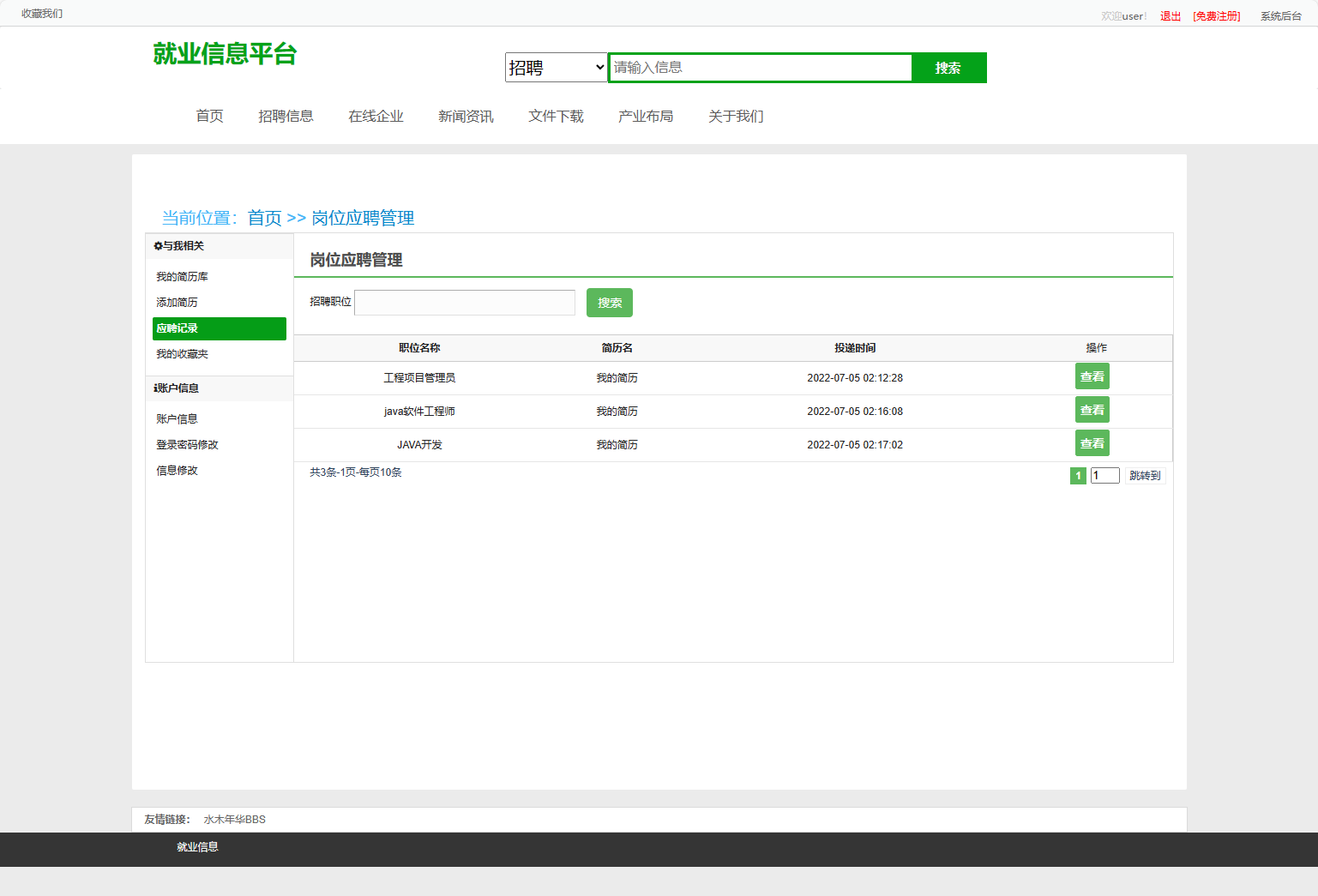Click 查看 for java软件工程师 application
1318x896 pixels.
click(x=1092, y=410)
